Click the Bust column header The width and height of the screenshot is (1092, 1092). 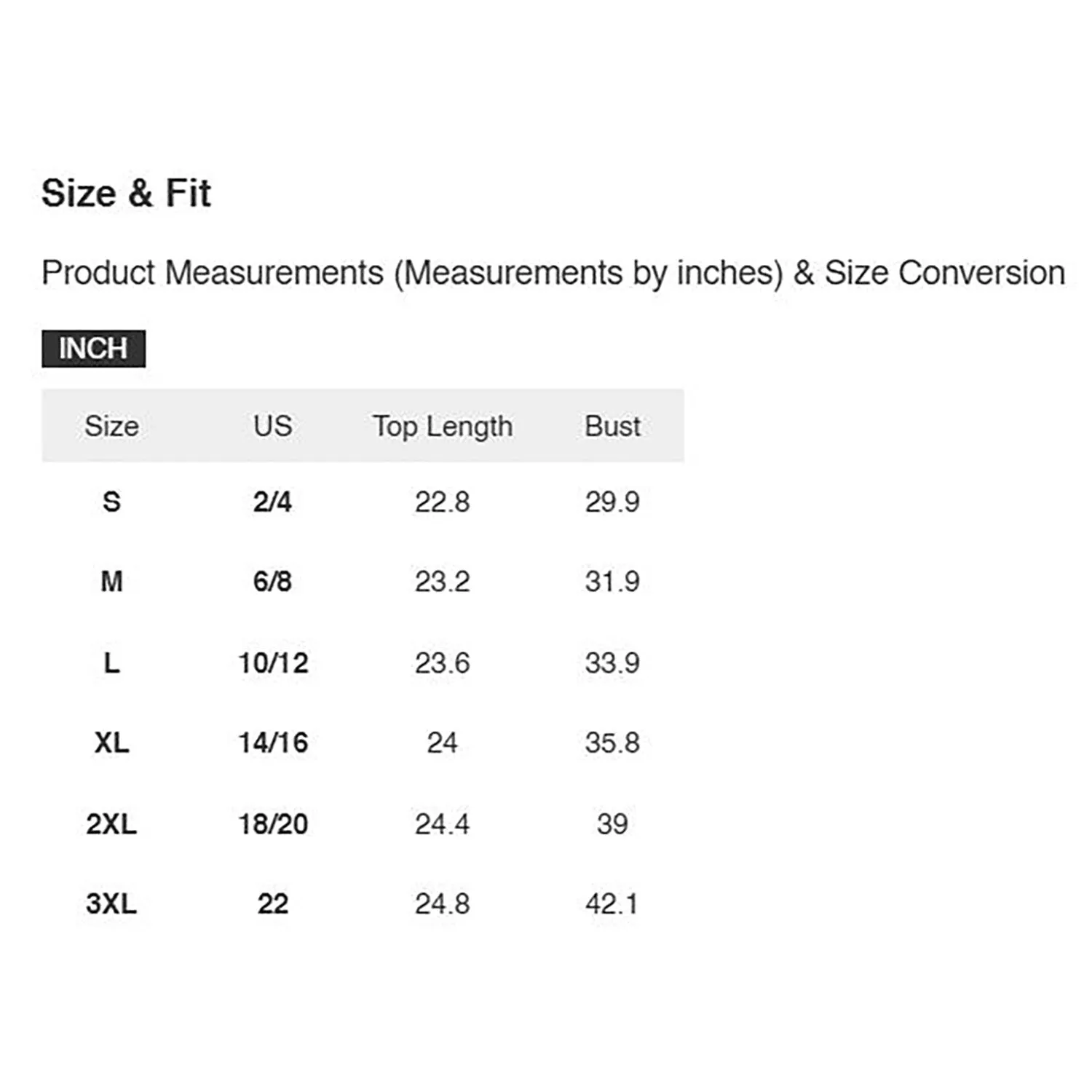point(612,426)
